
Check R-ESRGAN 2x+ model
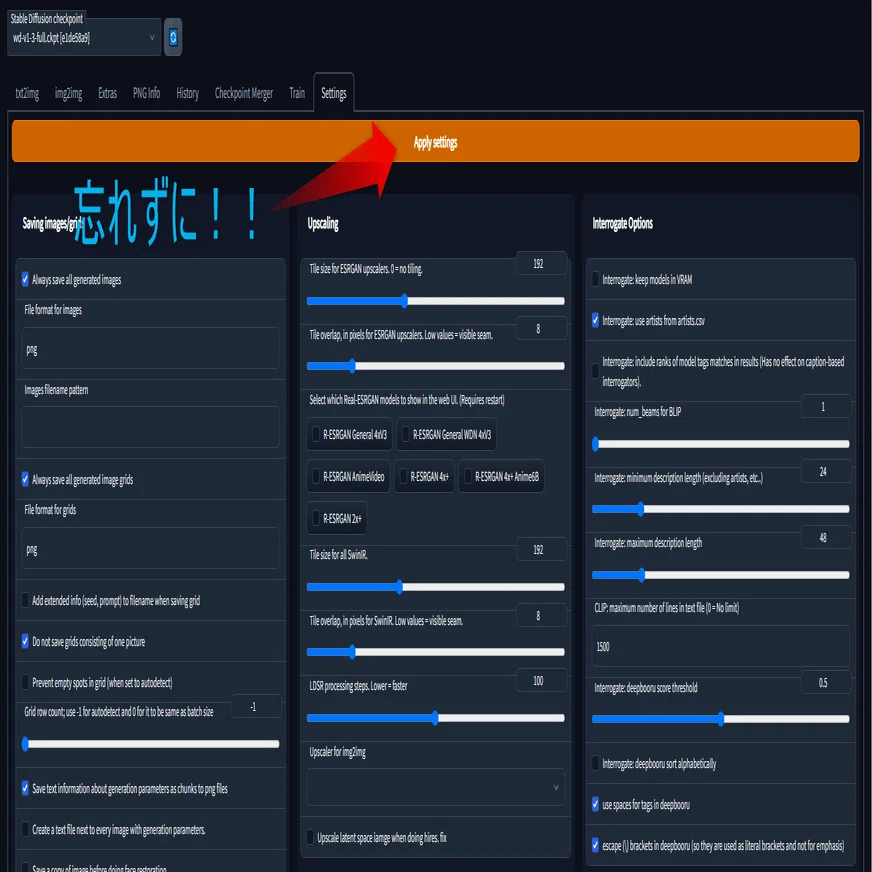click(x=316, y=518)
